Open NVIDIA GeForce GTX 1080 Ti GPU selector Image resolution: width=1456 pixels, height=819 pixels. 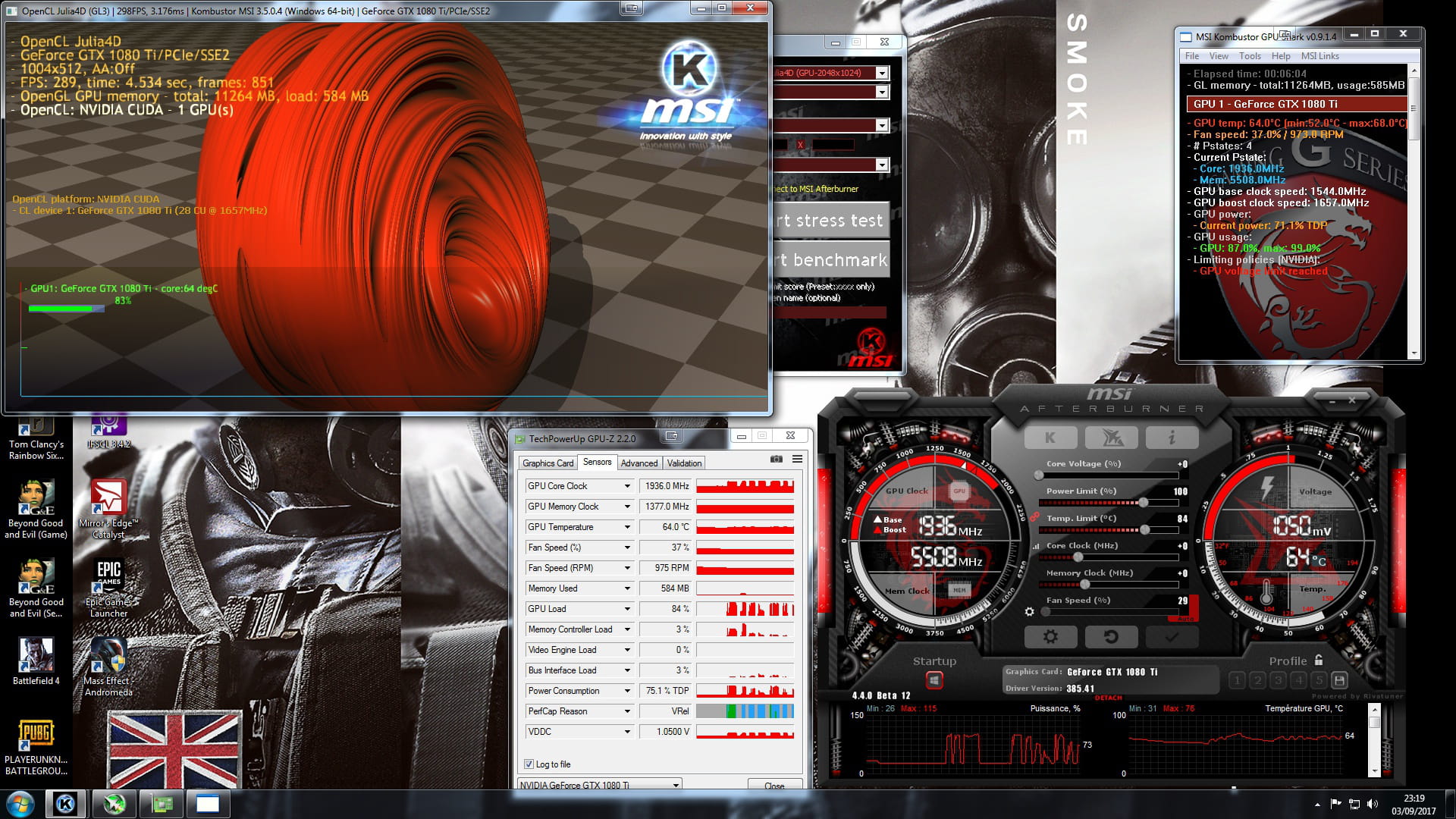[x=599, y=785]
